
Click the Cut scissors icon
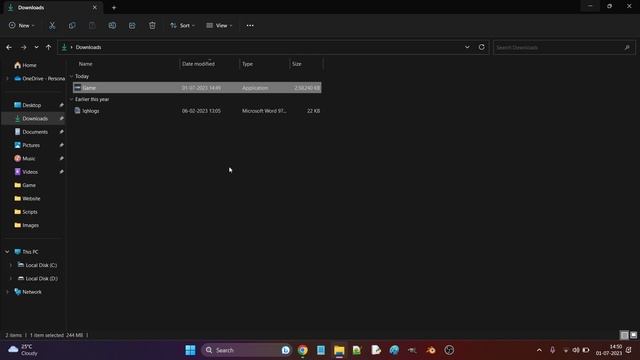[52, 25]
